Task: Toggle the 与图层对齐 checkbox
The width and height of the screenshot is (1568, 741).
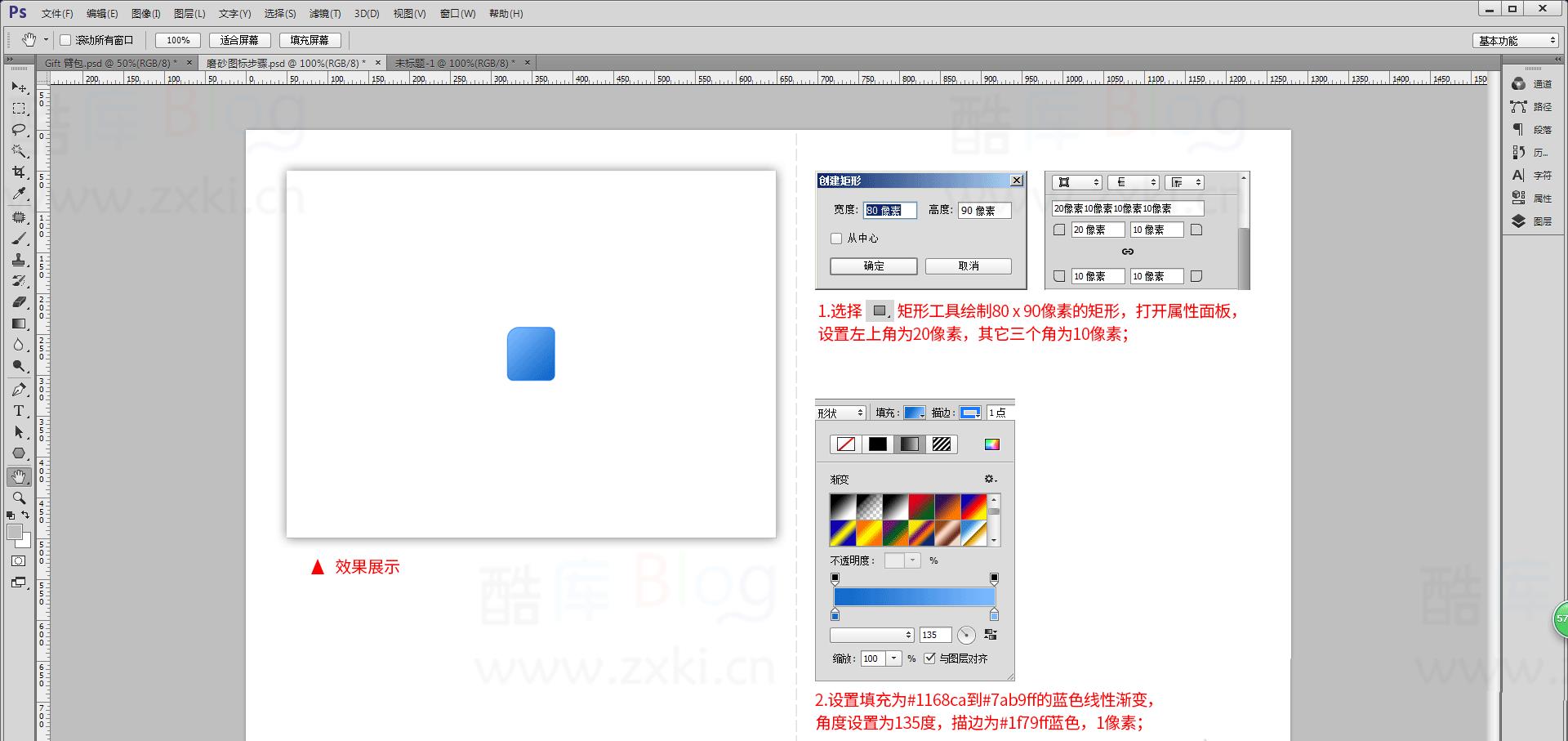Action: pos(931,658)
